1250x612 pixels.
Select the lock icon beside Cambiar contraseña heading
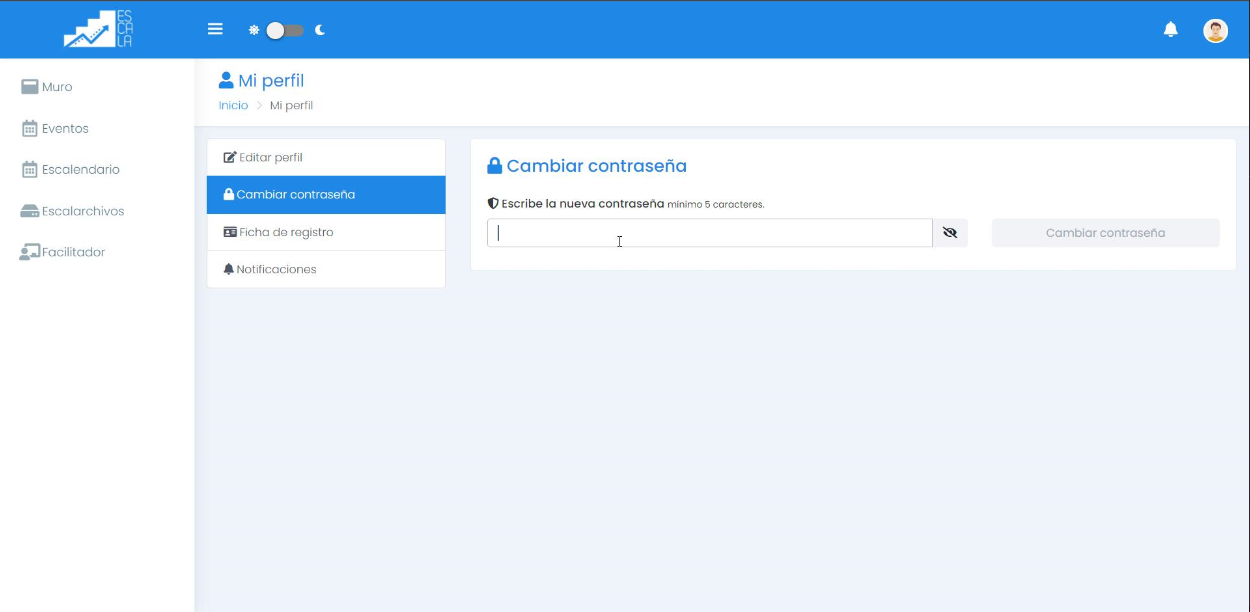click(495, 165)
